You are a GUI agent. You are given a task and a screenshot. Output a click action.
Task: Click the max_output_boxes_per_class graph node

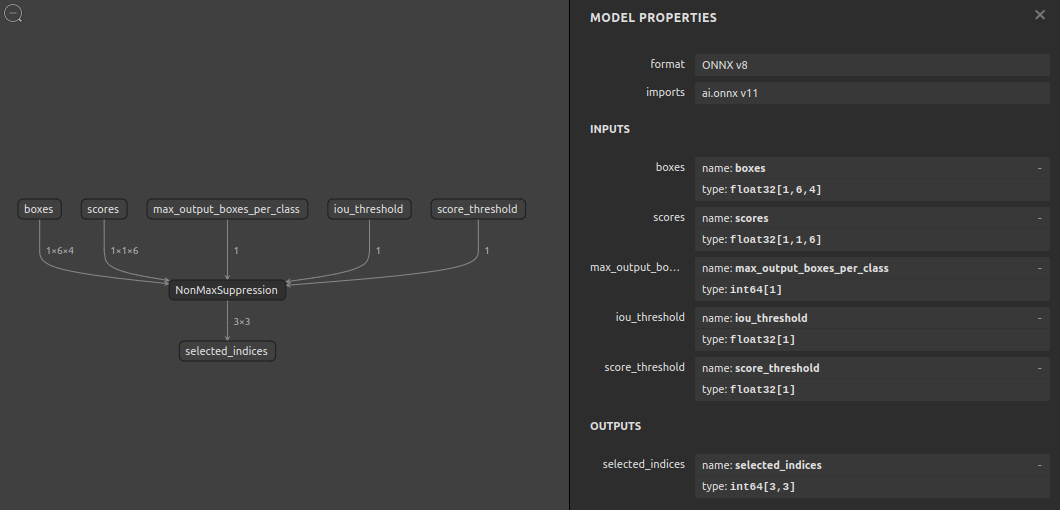tap(227, 209)
